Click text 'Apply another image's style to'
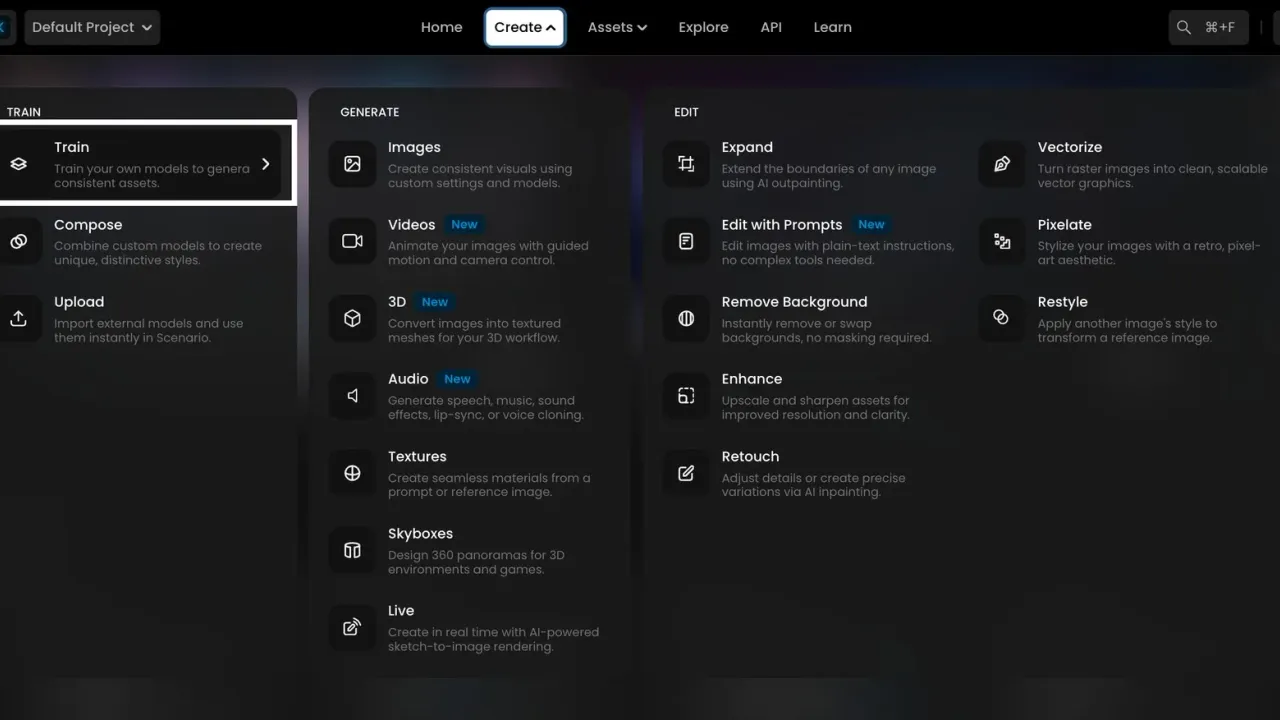Image resolution: width=1280 pixels, height=720 pixels. coord(1128,324)
